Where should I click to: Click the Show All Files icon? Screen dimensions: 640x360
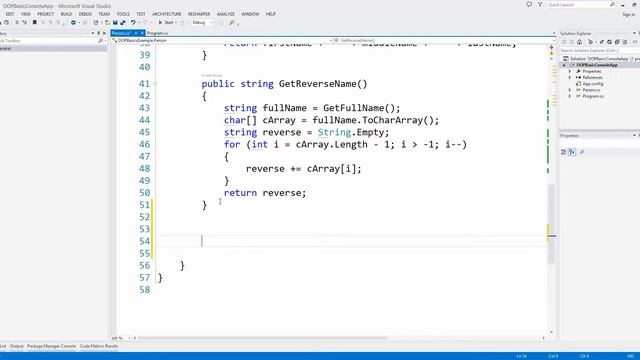point(625,42)
